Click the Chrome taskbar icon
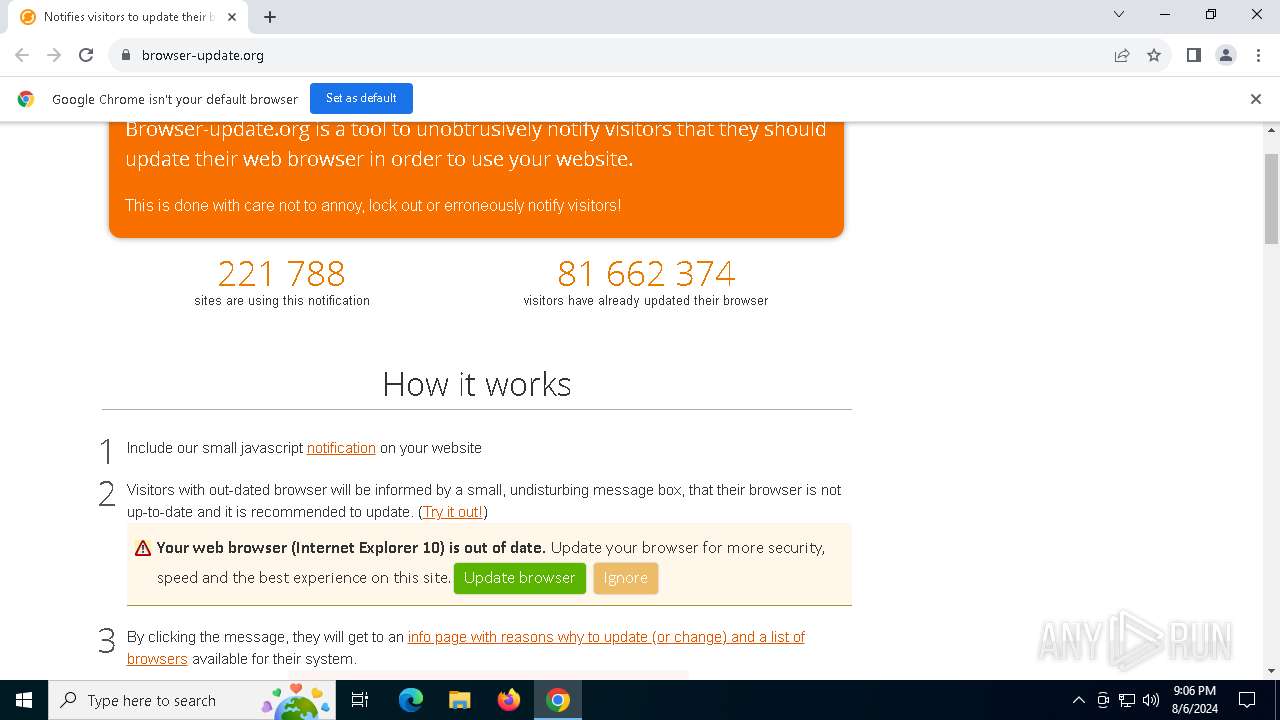 [x=558, y=700]
